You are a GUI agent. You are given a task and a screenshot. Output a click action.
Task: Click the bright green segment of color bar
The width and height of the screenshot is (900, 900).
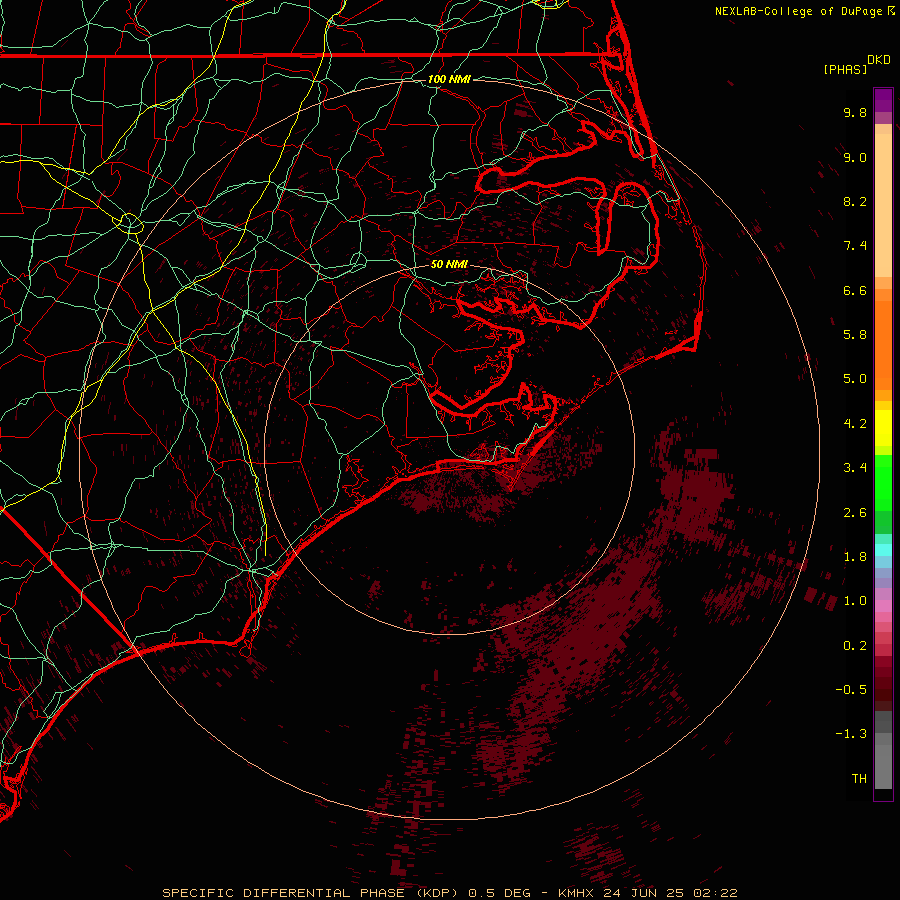[x=883, y=483]
